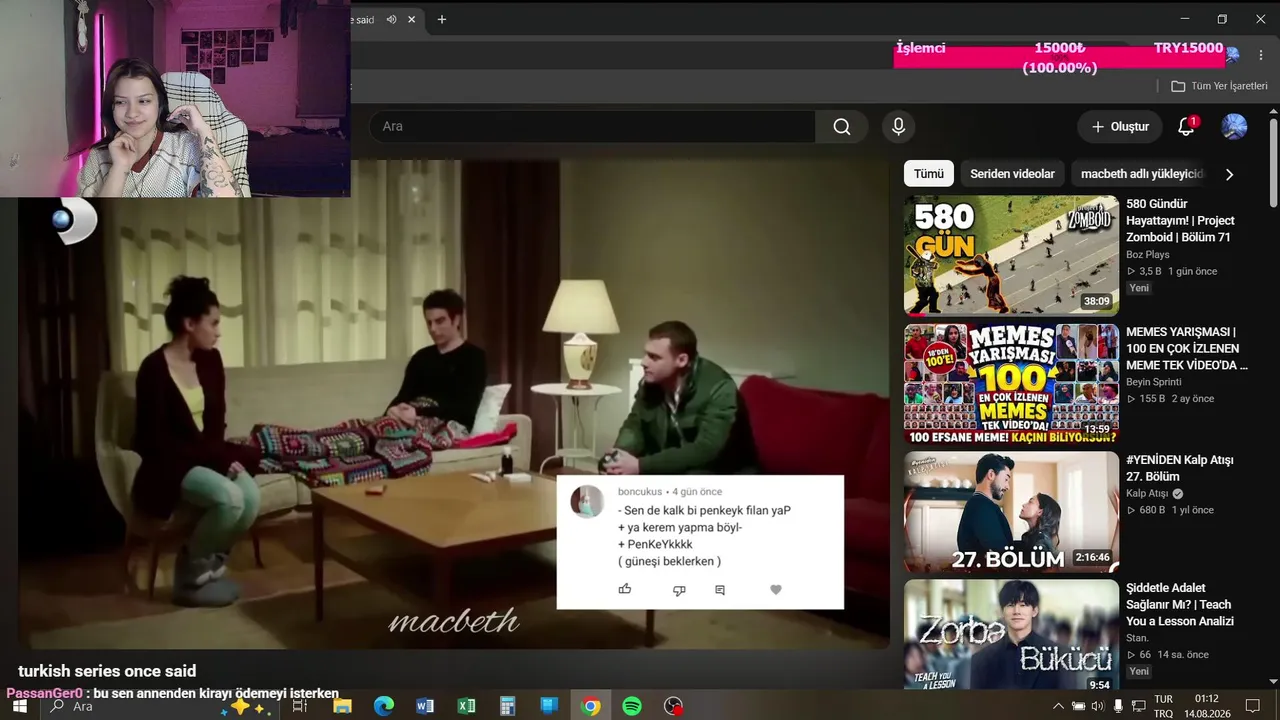Visit the 'Beyin Sprinti' channel link
Viewport: 1280px width, 720px height.
[1154, 382]
